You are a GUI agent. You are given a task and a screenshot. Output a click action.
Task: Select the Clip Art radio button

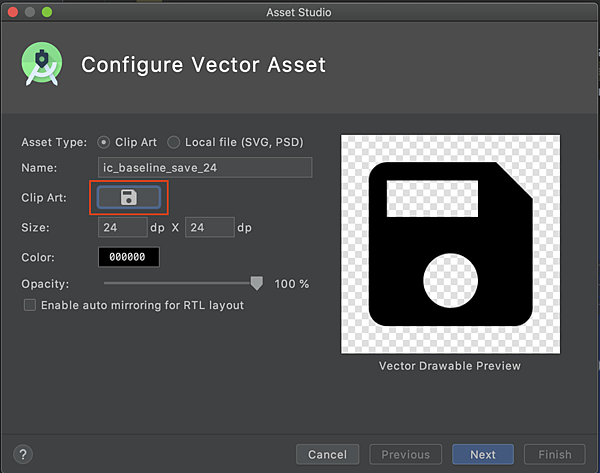(103, 142)
